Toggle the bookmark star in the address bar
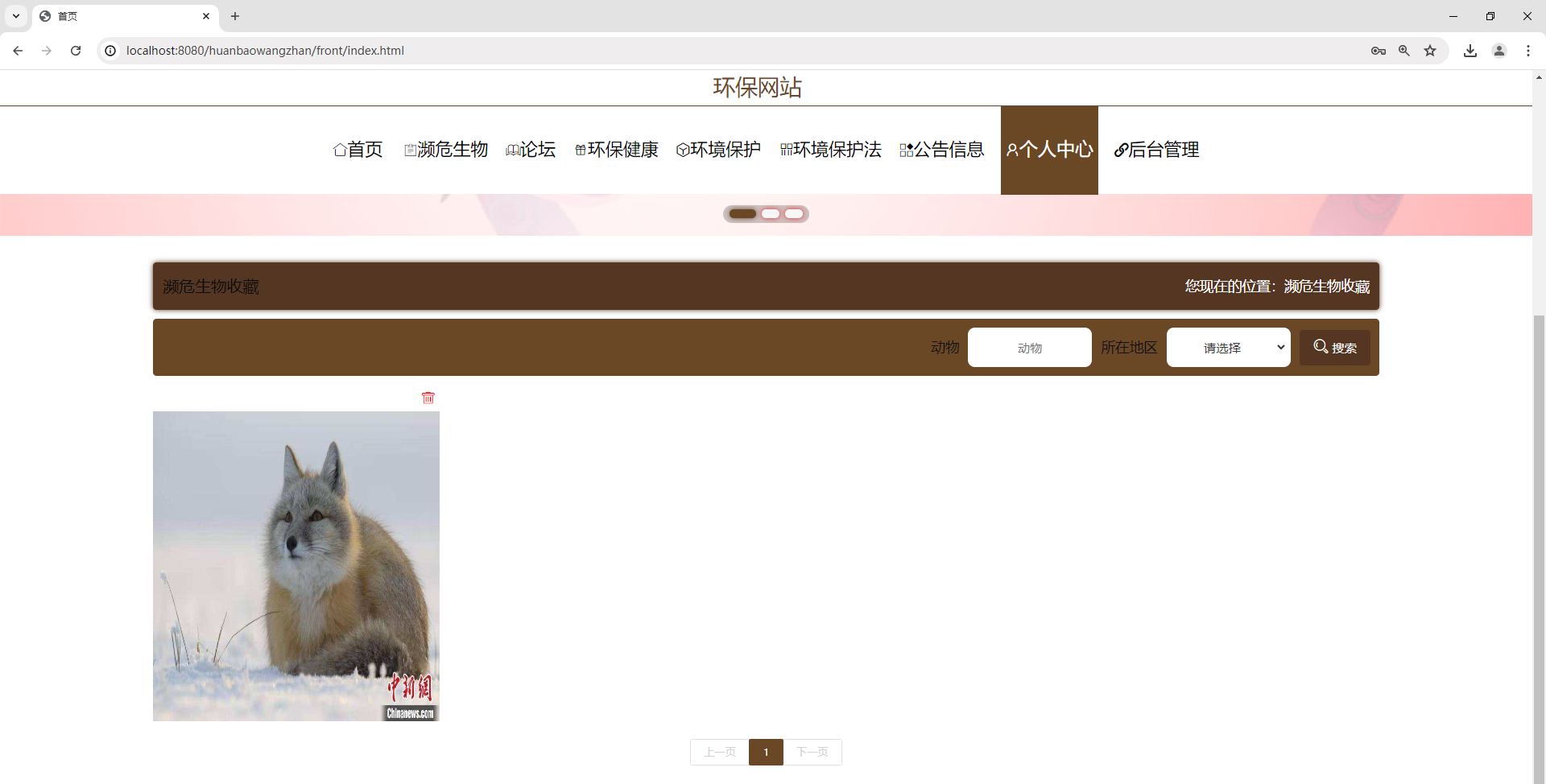Screen dimensions: 1546x784 (x=1431, y=50)
